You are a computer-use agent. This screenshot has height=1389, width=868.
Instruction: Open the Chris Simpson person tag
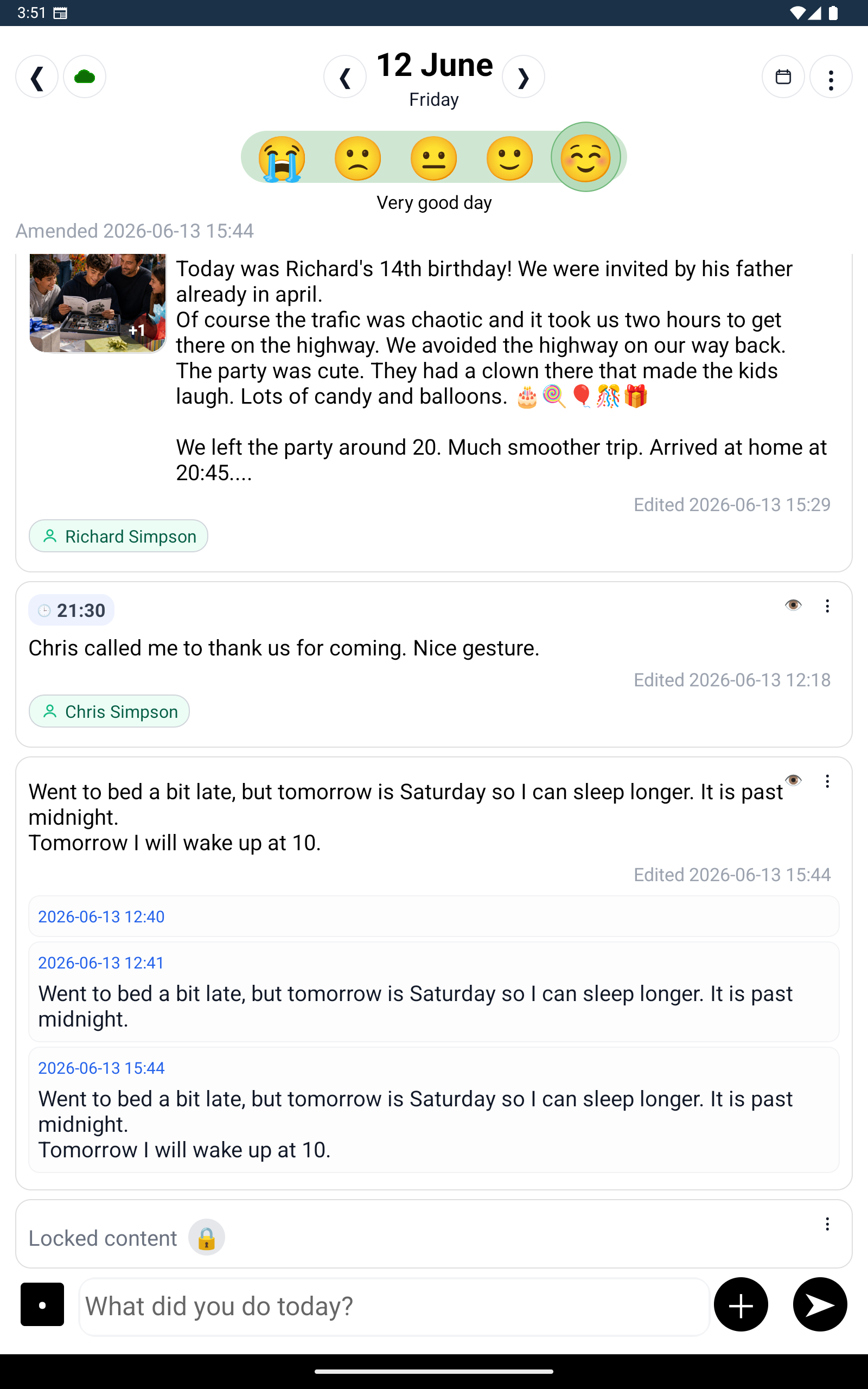pyautogui.click(x=109, y=711)
